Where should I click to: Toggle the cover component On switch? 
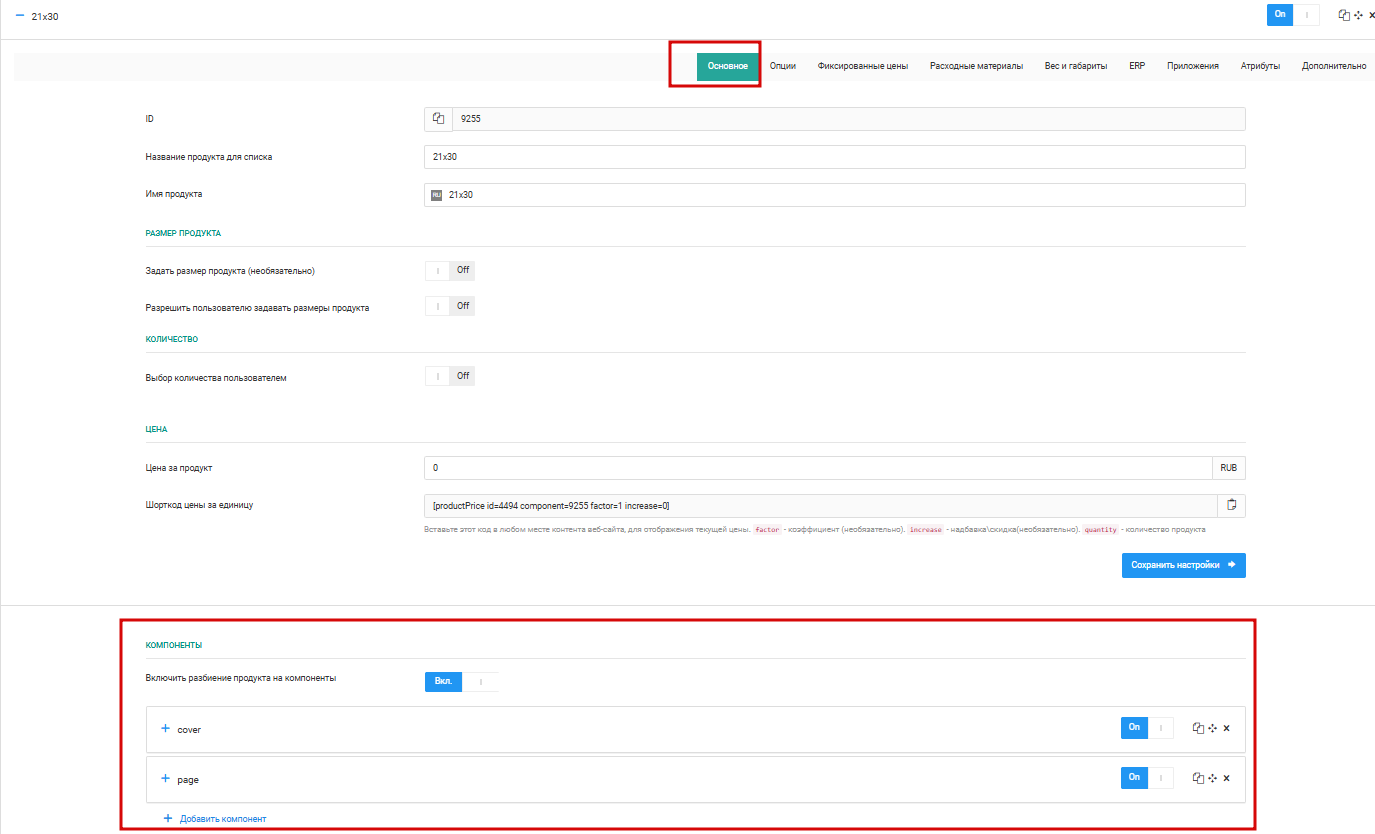(x=1147, y=728)
